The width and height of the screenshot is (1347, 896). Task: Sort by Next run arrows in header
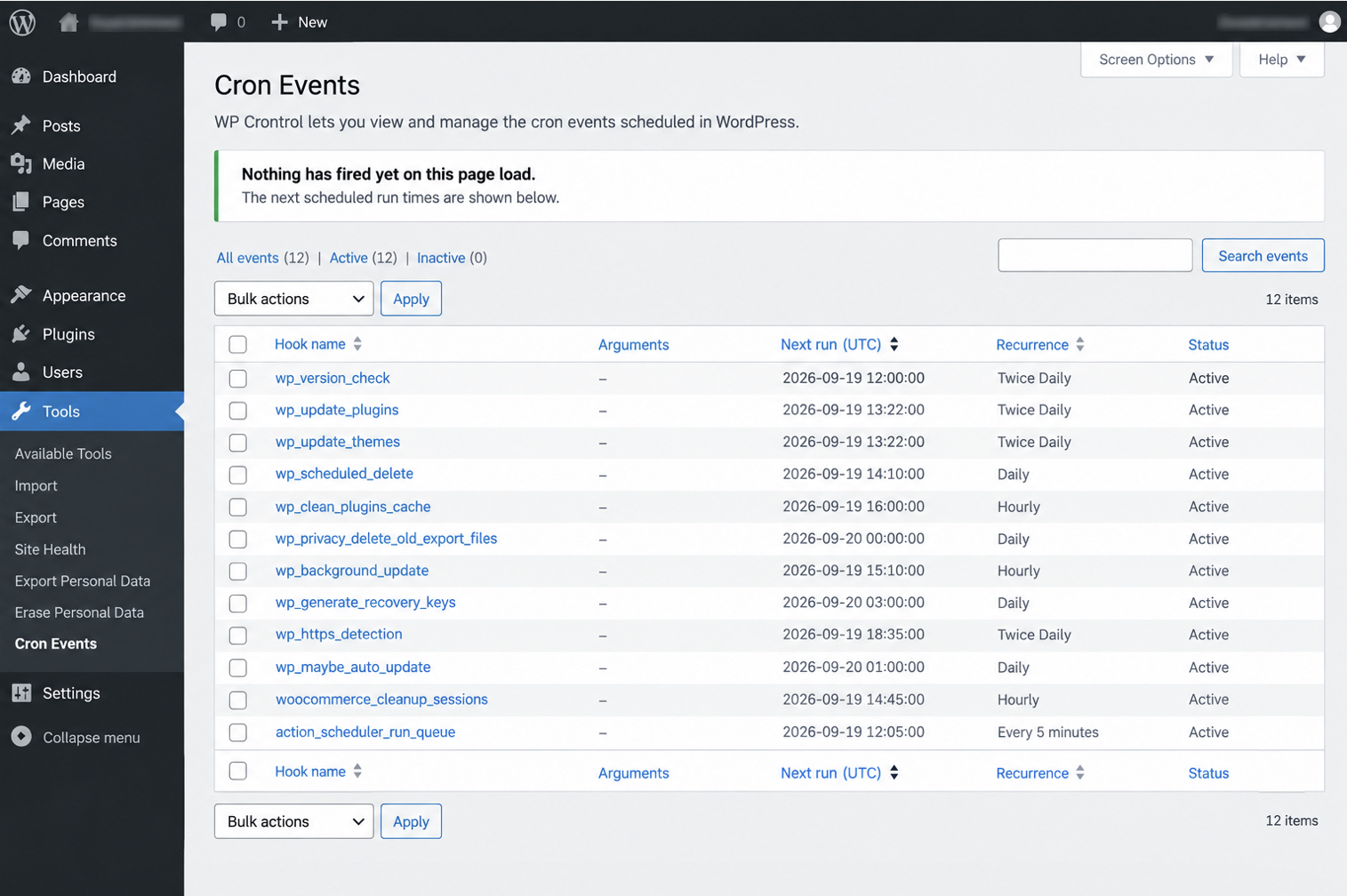click(894, 344)
